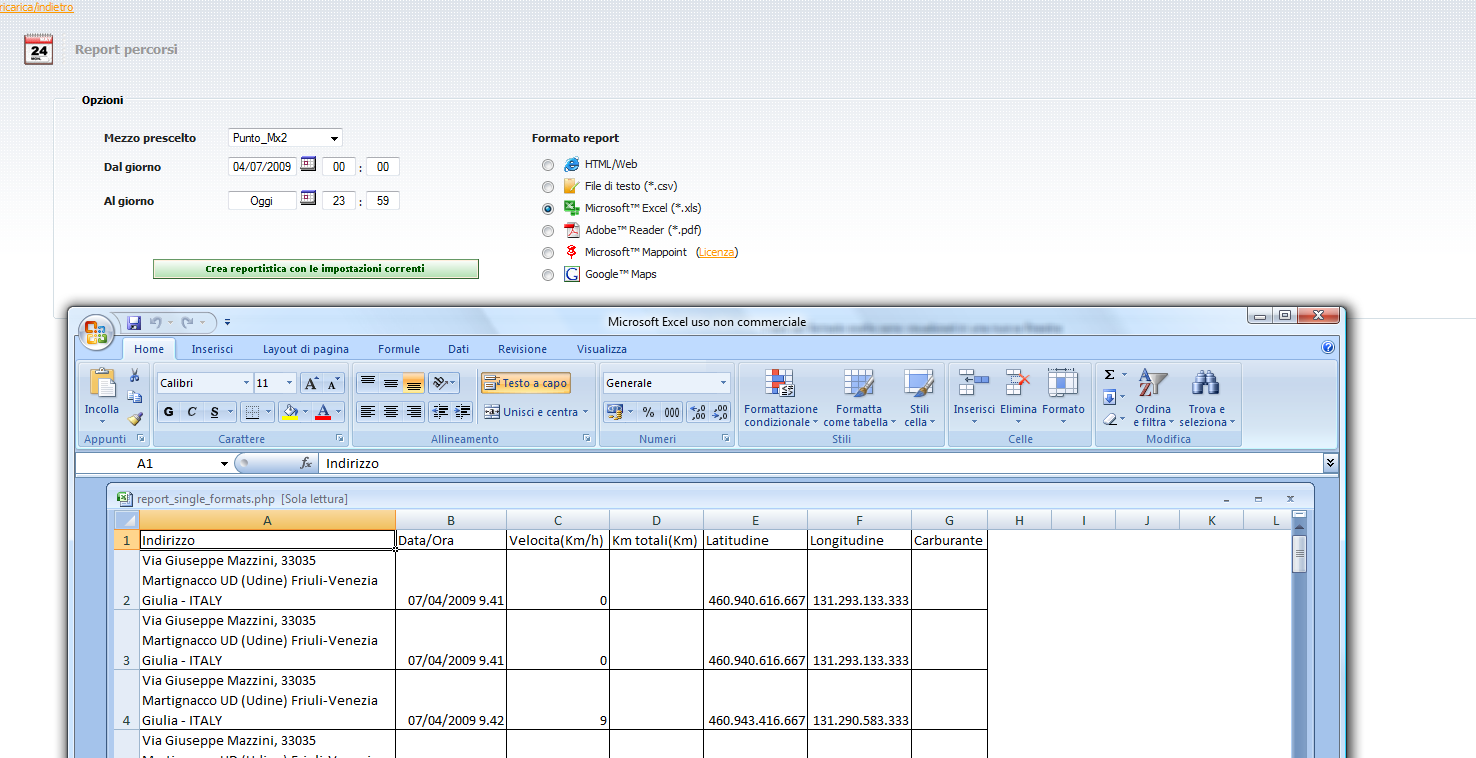Decrease decimal places

click(x=720, y=412)
